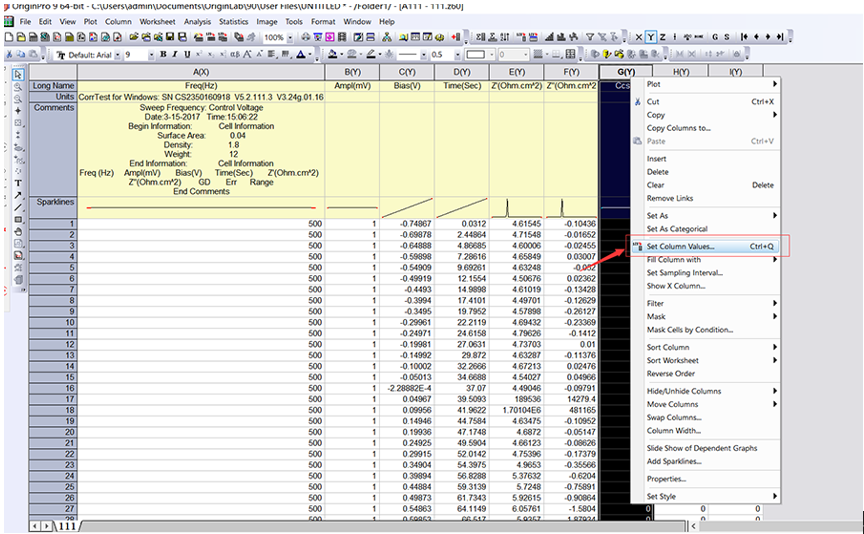Click the Bold formatting button
Screen dimensions: 864x534
(163, 54)
